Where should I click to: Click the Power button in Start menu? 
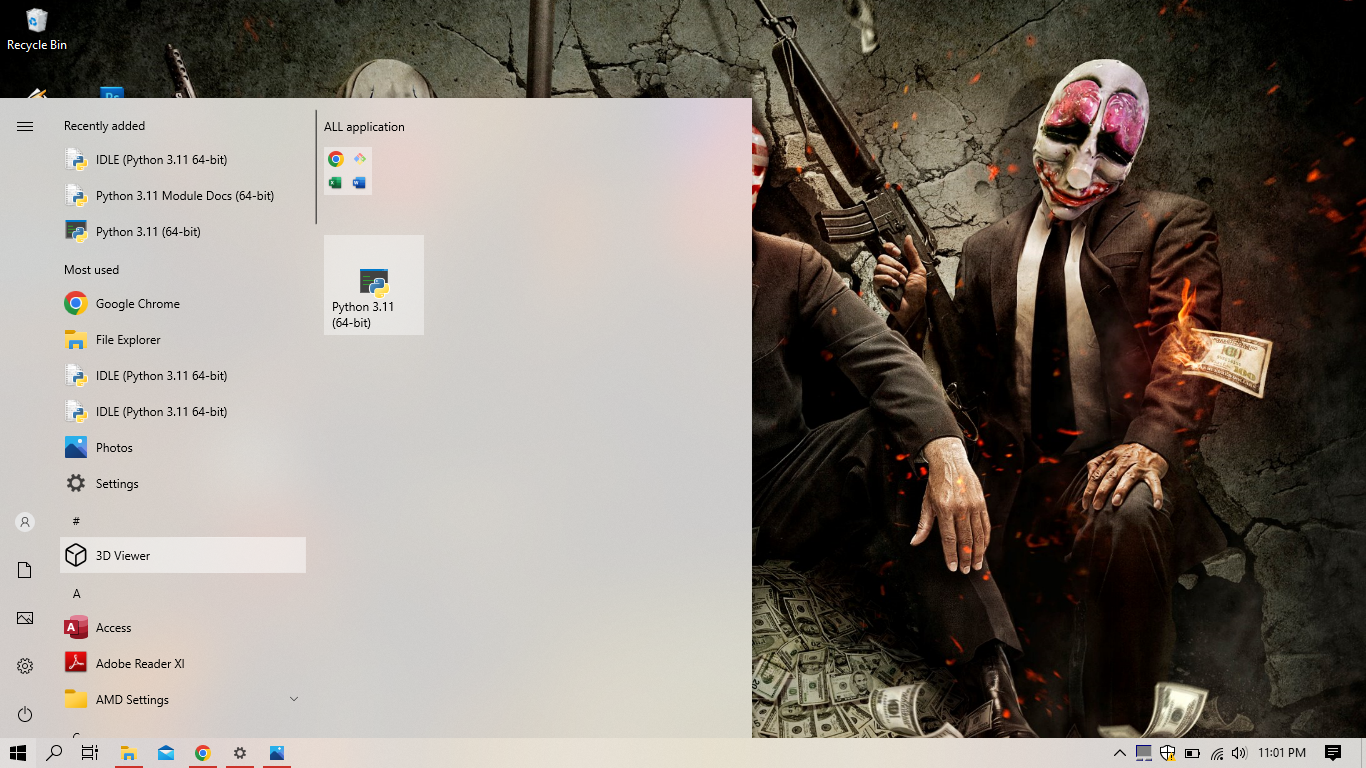click(25, 714)
